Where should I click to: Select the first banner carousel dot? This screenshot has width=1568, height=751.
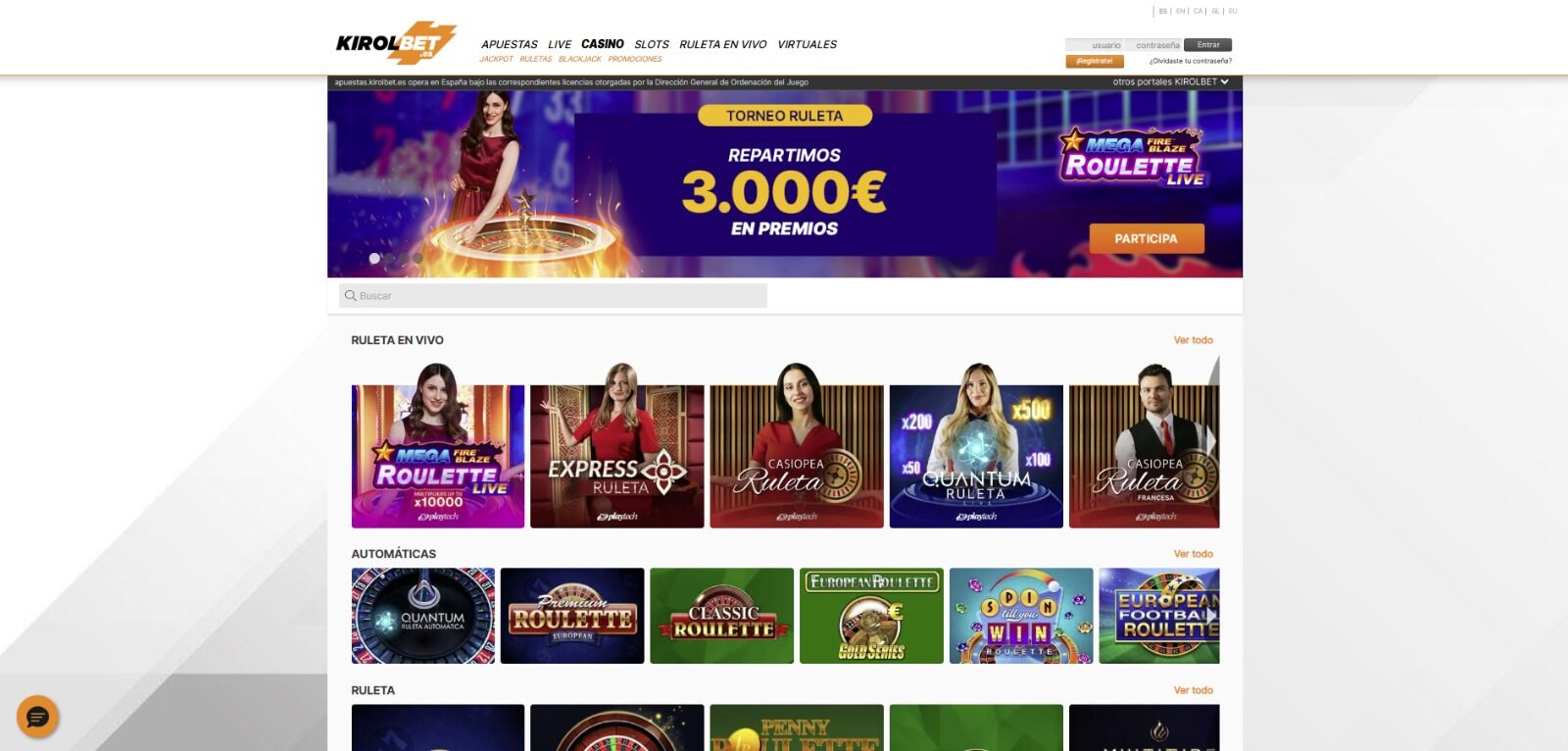pos(374,258)
